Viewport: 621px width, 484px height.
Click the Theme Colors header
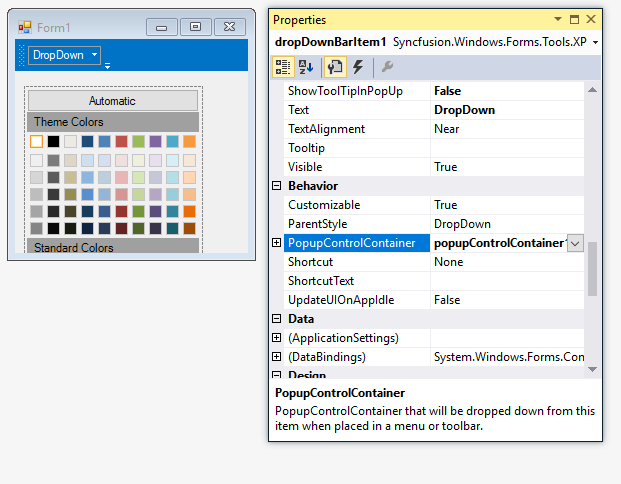(x=113, y=122)
